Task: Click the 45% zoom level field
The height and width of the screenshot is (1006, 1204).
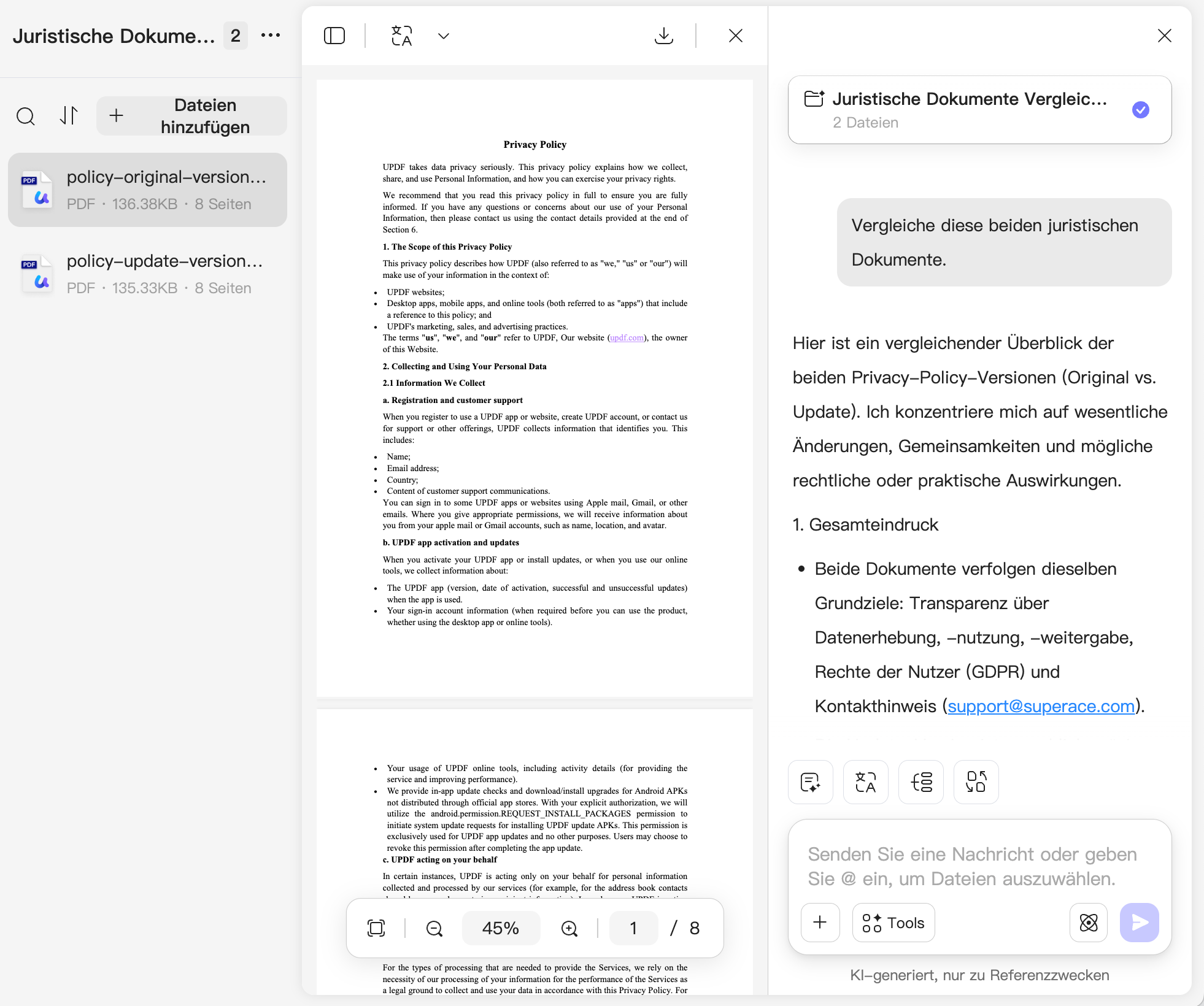Action: click(x=501, y=928)
